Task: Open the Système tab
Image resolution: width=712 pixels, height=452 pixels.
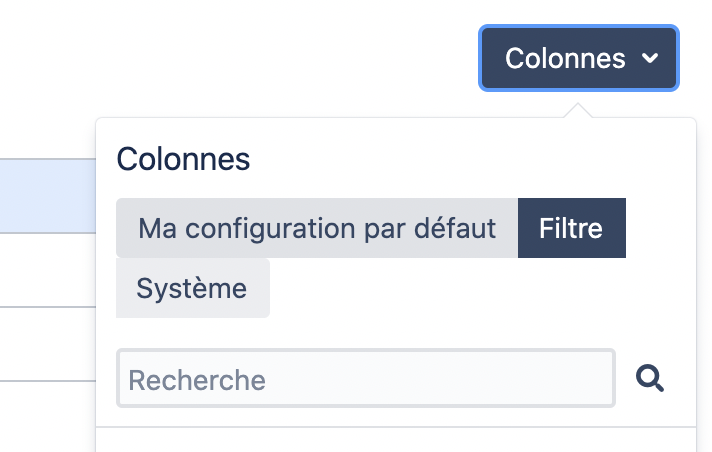Action: [x=192, y=289]
